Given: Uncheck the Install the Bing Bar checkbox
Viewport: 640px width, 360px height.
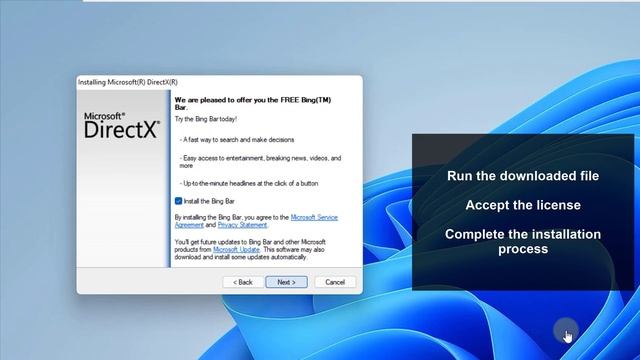Looking at the screenshot, I should (x=178, y=201).
